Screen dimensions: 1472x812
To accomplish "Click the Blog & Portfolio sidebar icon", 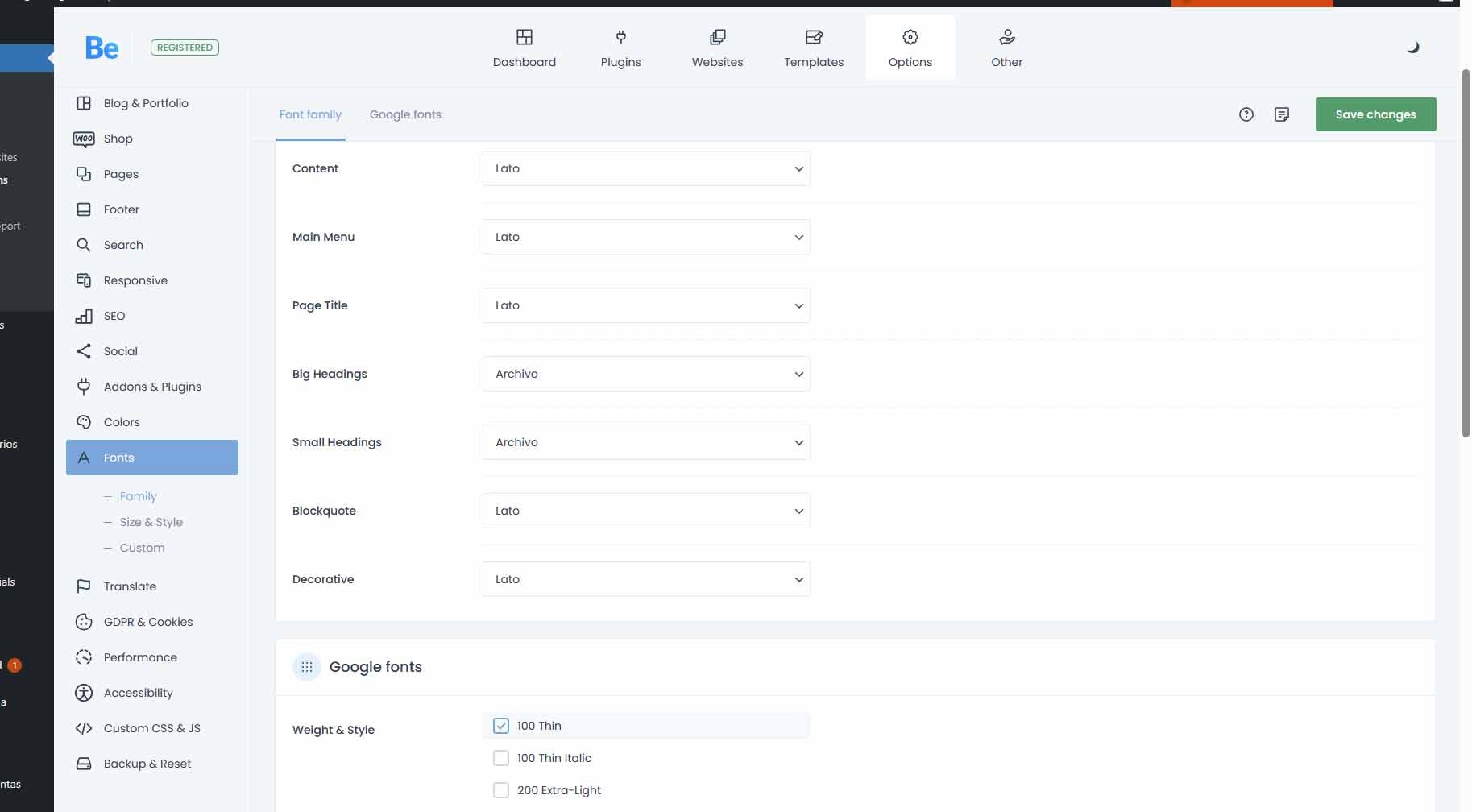I will pos(84,103).
